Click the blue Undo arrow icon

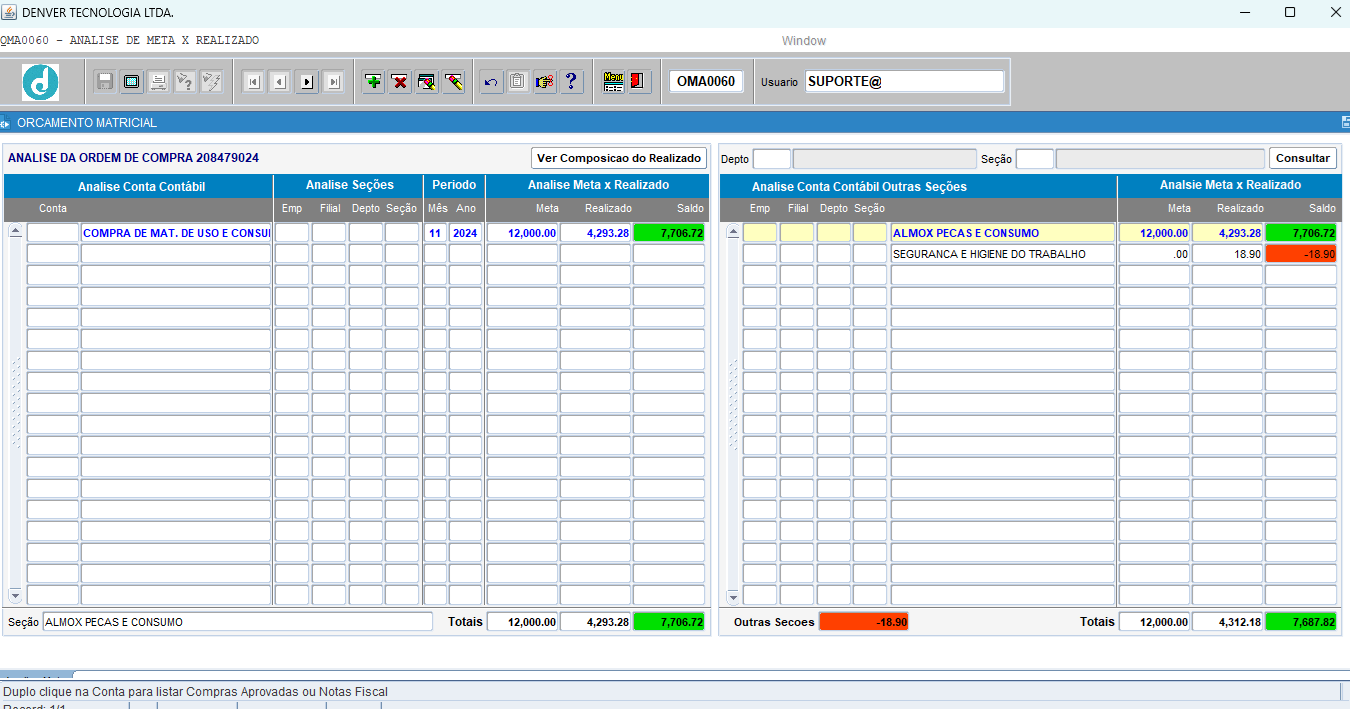click(490, 82)
